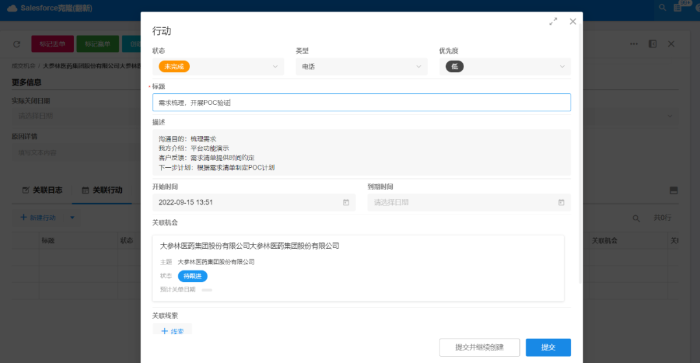This screenshot has height=363, width=700.
Task: Switch to the 关联行动 tab
Action: pyautogui.click(x=102, y=190)
